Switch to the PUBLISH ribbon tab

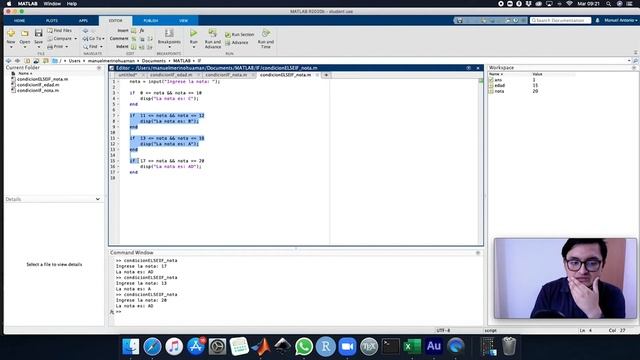pos(151,20)
